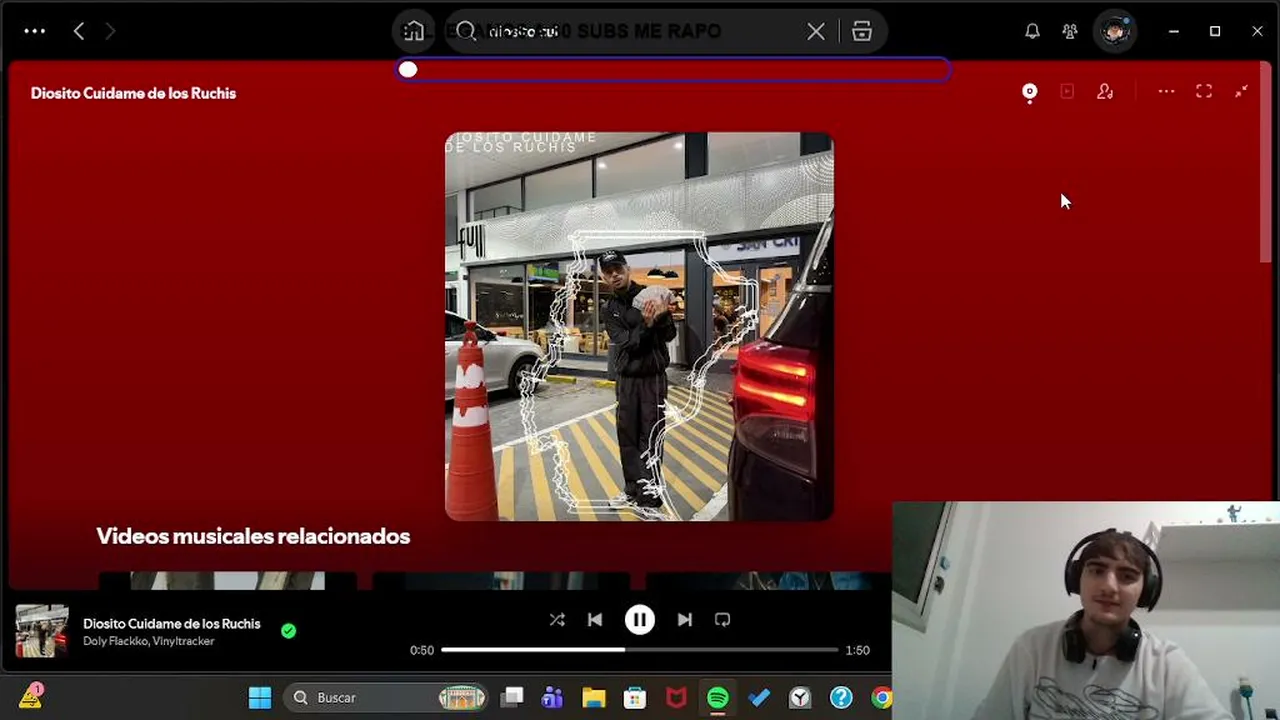1280x720 pixels.
Task: Skip to previous track
Action: click(595, 620)
